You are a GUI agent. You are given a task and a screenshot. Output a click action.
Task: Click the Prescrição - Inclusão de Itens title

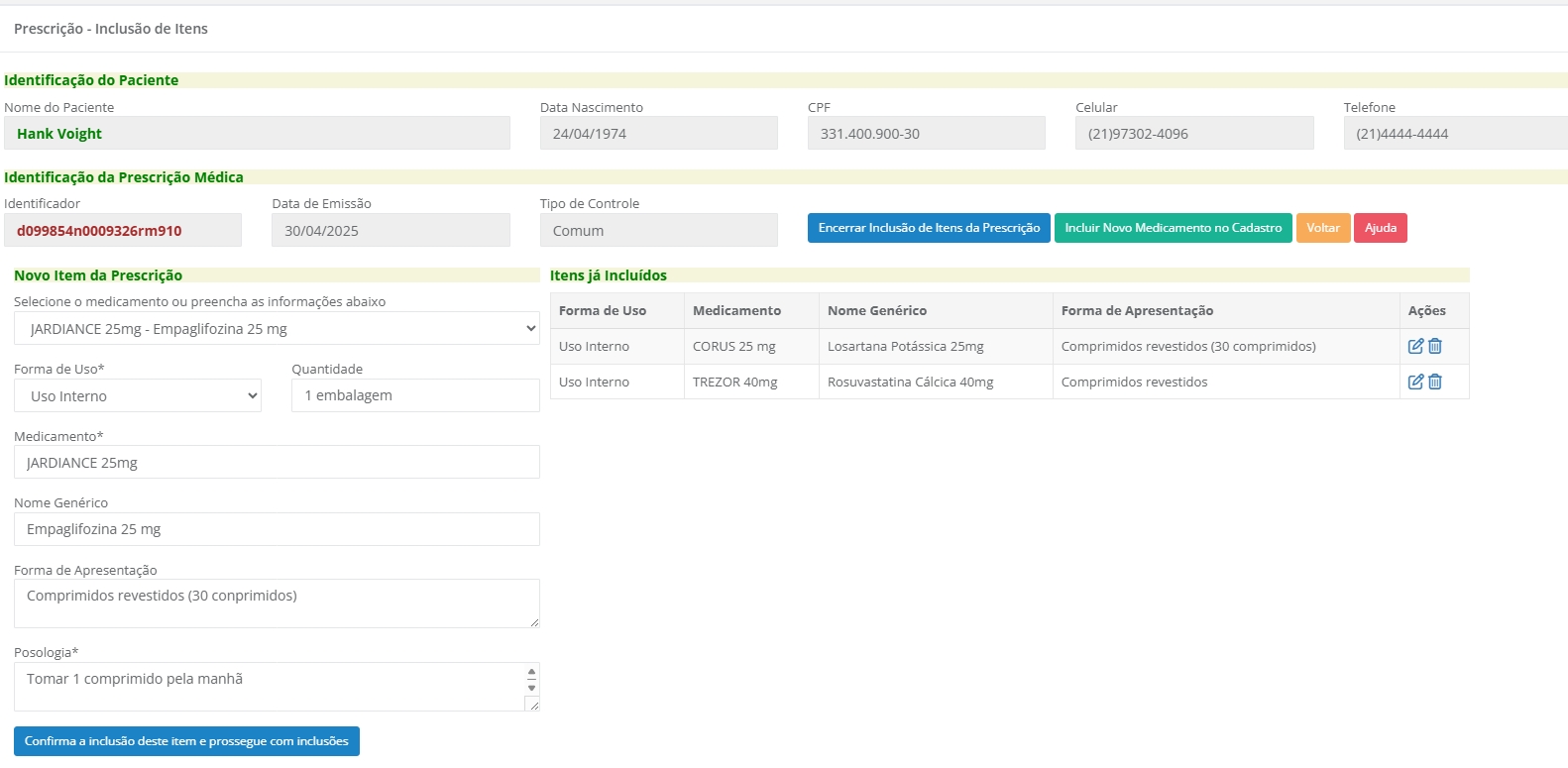[x=111, y=29]
